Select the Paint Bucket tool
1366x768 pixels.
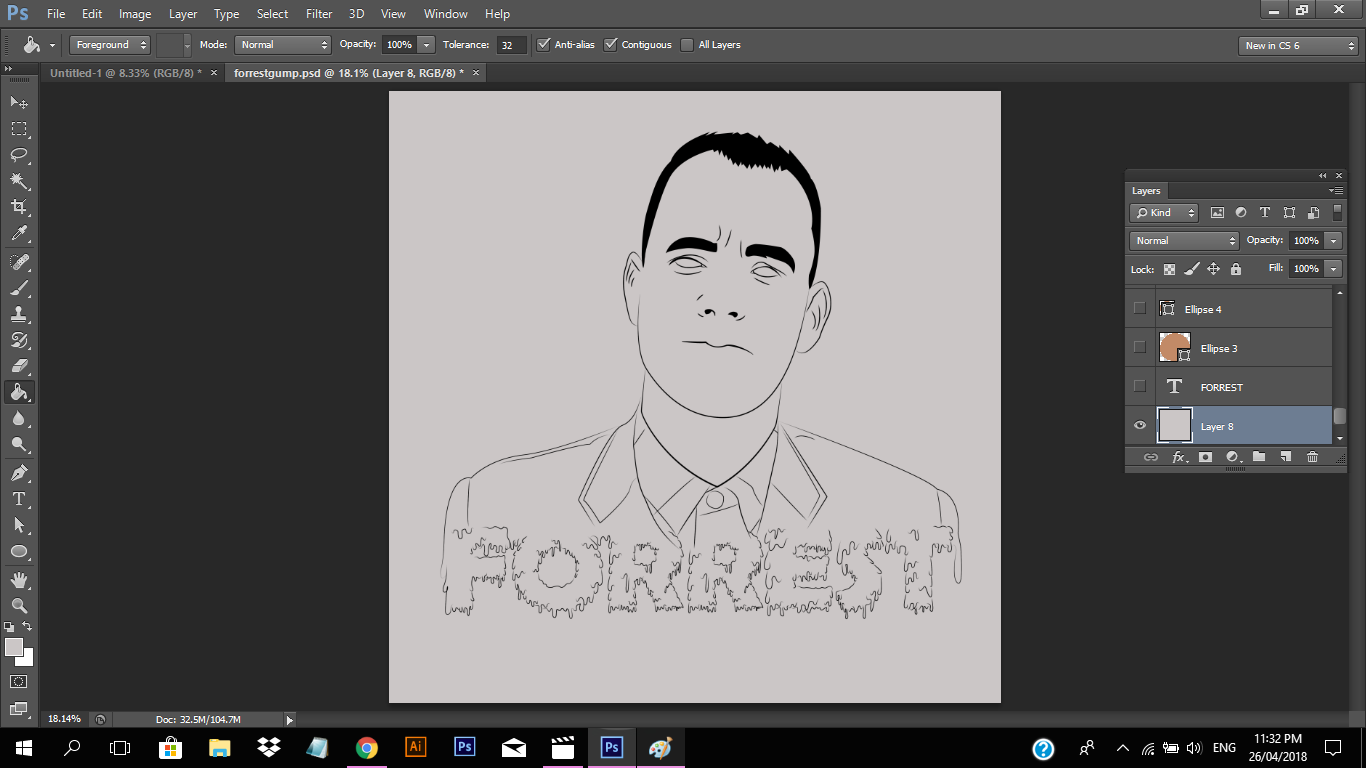pyautogui.click(x=19, y=391)
